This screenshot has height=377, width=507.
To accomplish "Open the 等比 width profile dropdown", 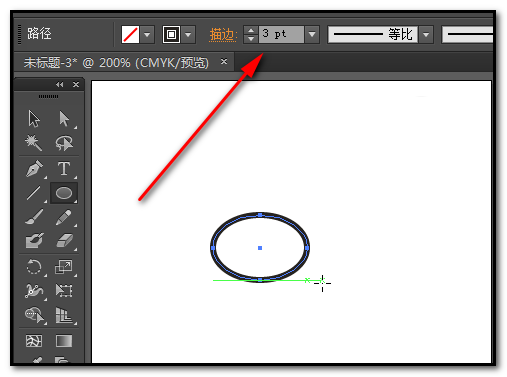I will 426,34.
